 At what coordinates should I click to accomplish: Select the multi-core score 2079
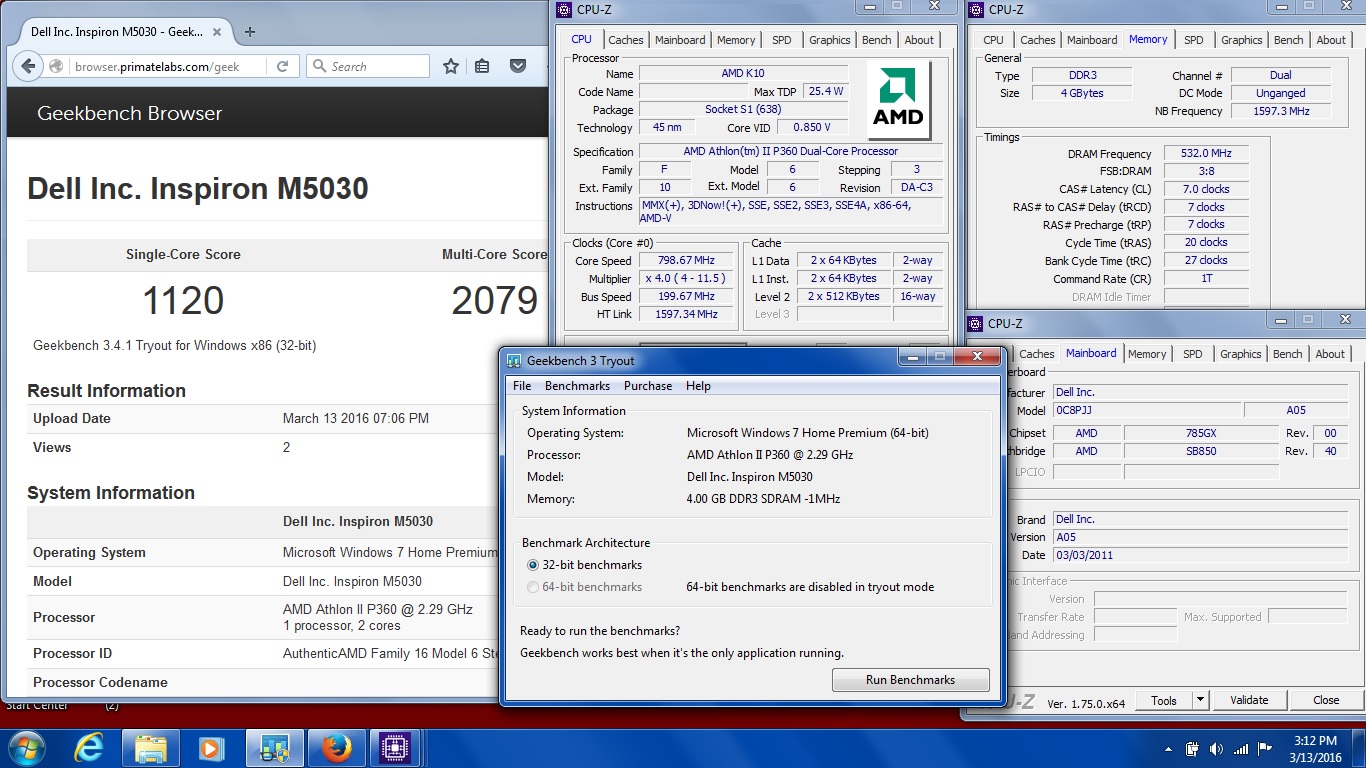click(x=494, y=300)
